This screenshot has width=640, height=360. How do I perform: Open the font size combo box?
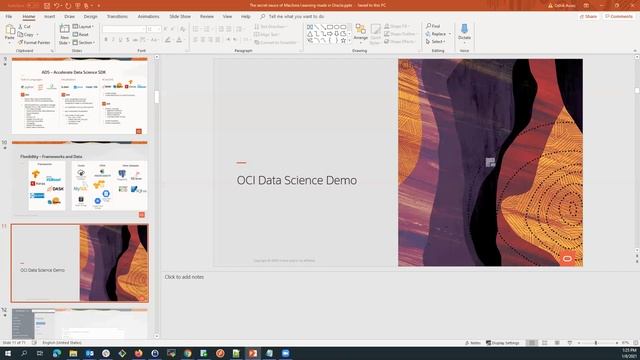click(x=153, y=29)
